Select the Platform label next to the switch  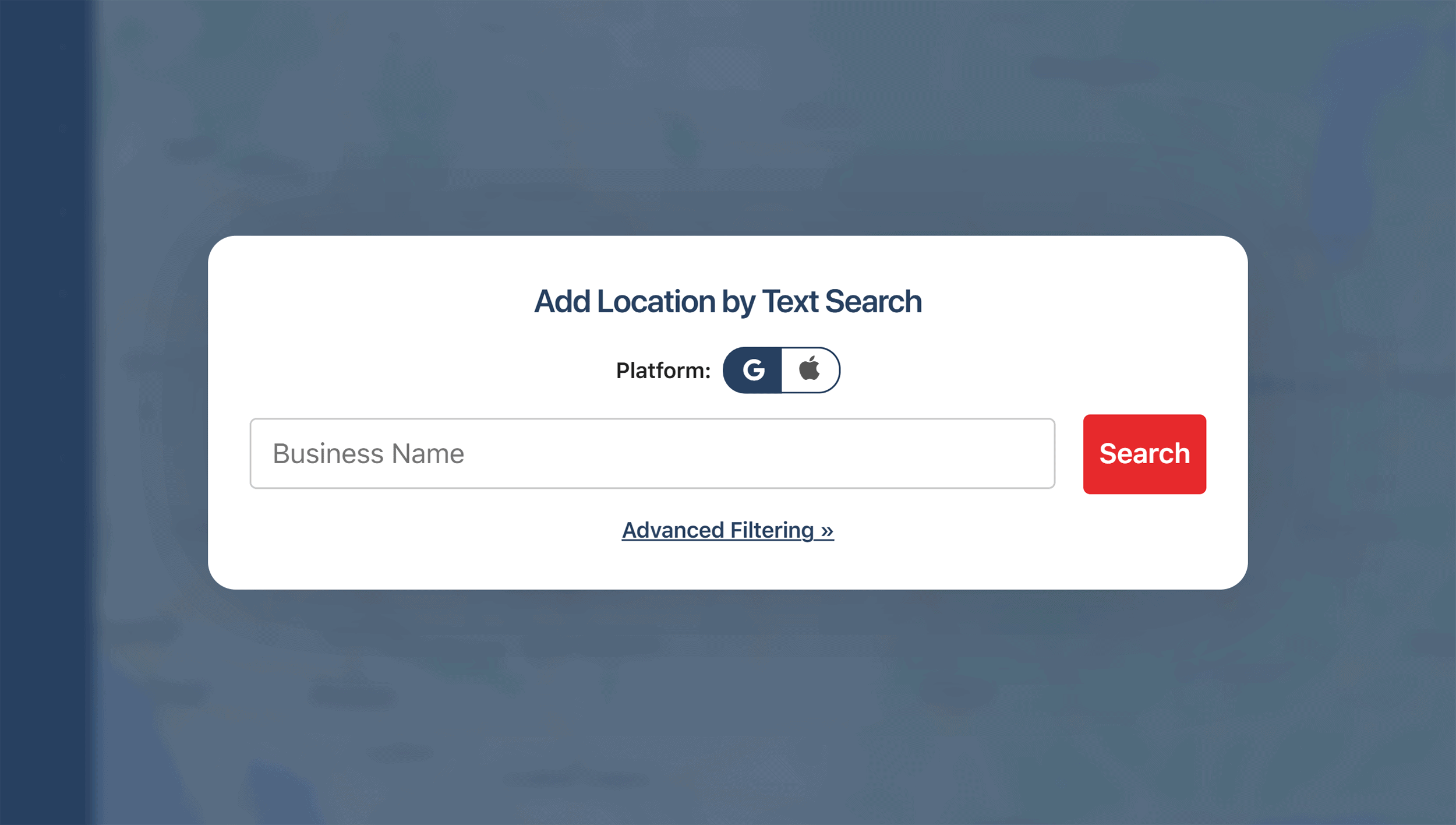[663, 369]
